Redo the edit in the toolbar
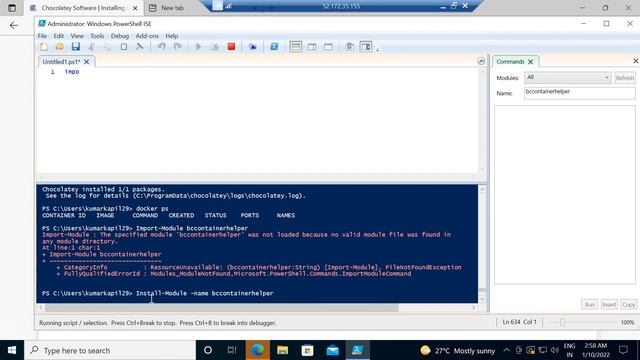Image resolution: width=640 pixels, height=360 pixels. coord(178,47)
